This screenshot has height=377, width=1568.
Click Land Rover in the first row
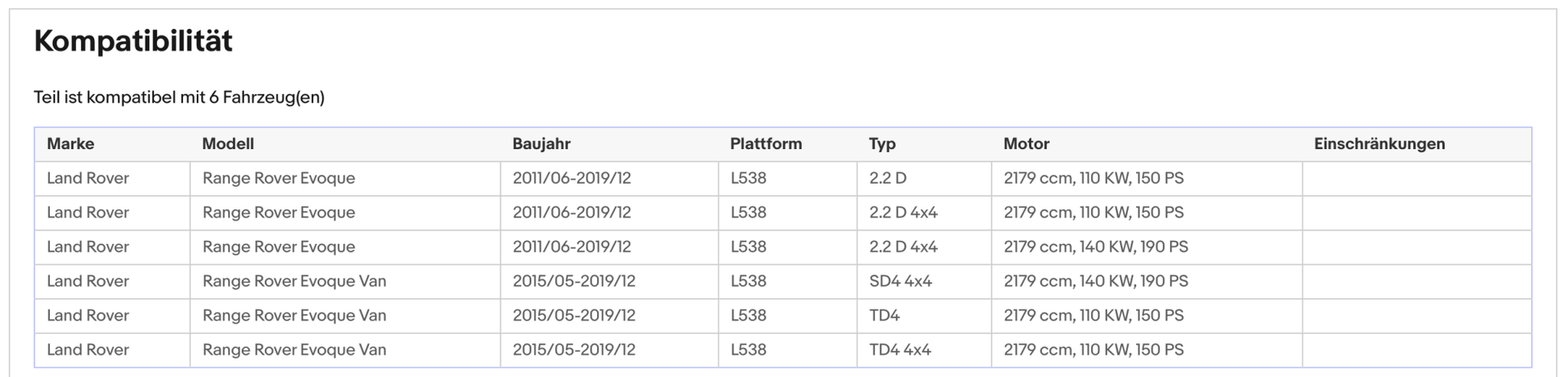click(88, 178)
